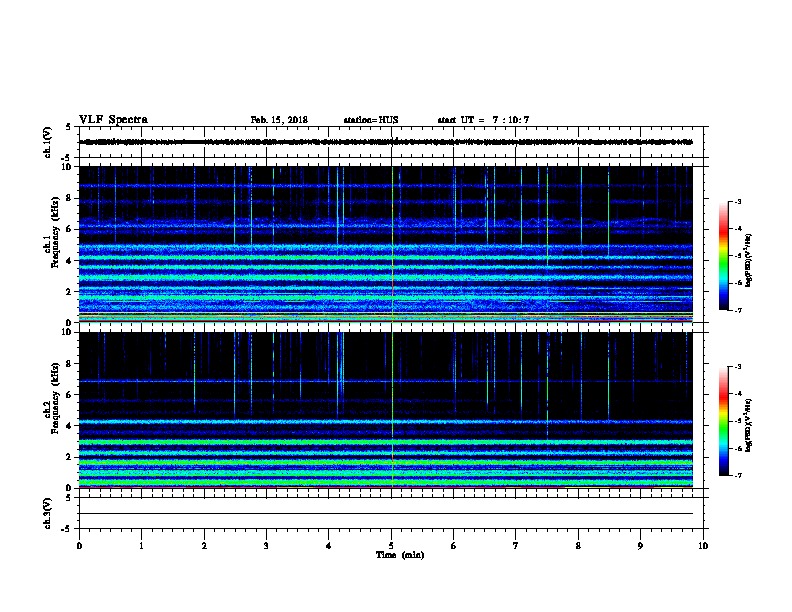The height and width of the screenshot is (612, 792).
Task: Click "-4" on the ch.2 color scale
Action: 737,394
